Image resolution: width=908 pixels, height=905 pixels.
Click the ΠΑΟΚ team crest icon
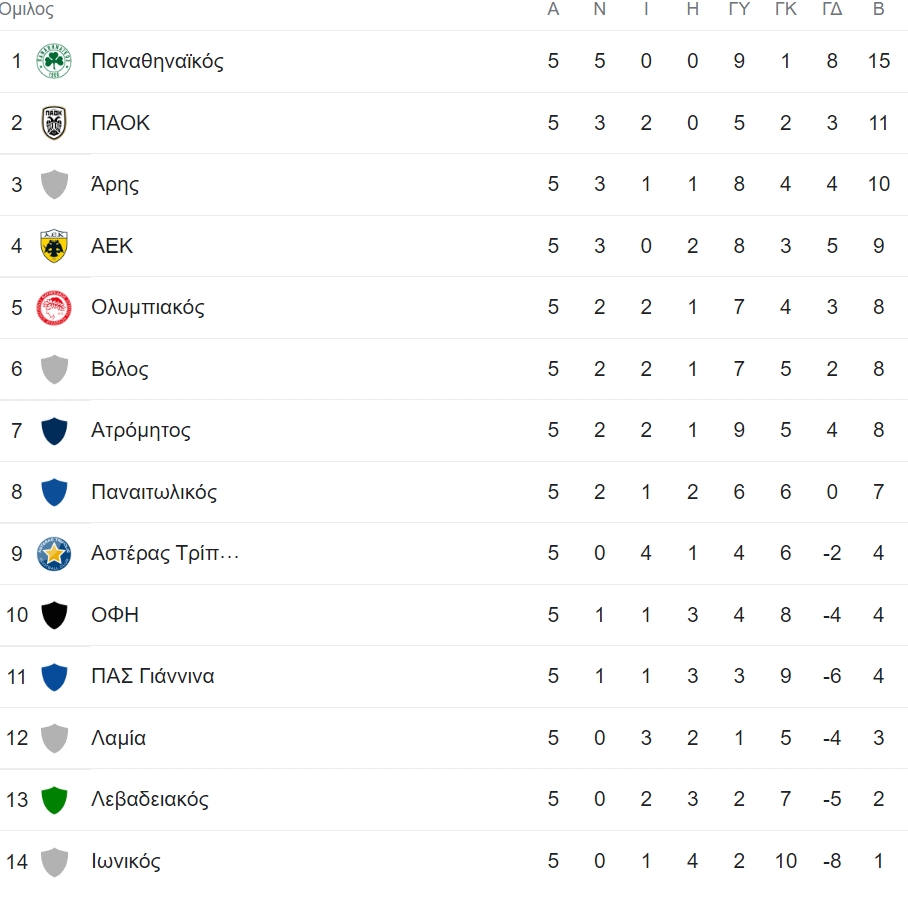pyautogui.click(x=54, y=123)
